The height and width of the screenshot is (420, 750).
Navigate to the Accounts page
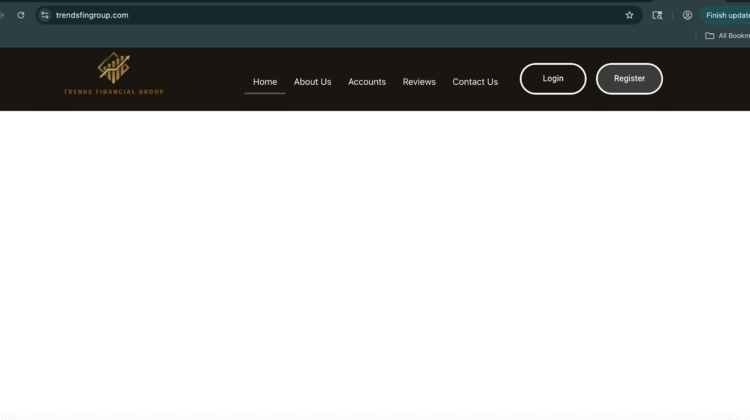click(x=367, y=82)
